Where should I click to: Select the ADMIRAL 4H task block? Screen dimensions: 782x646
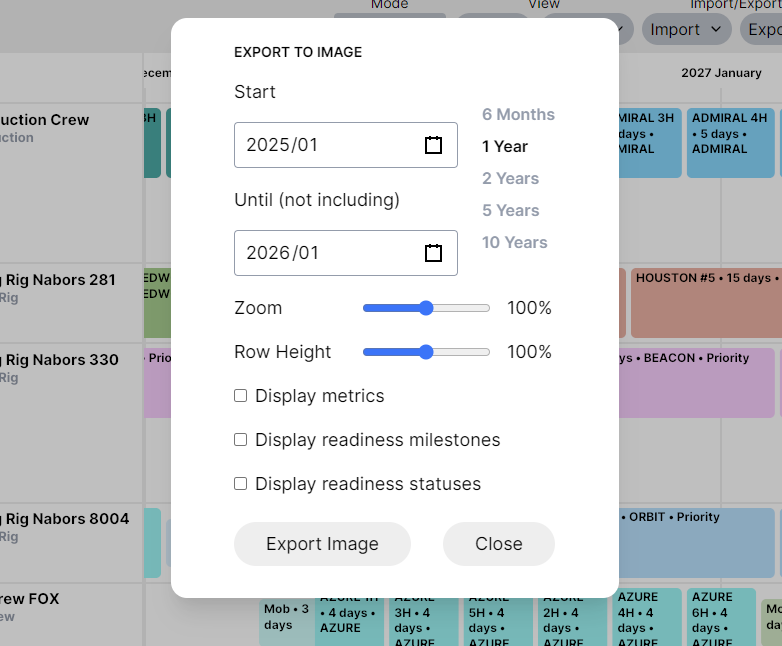click(730, 142)
